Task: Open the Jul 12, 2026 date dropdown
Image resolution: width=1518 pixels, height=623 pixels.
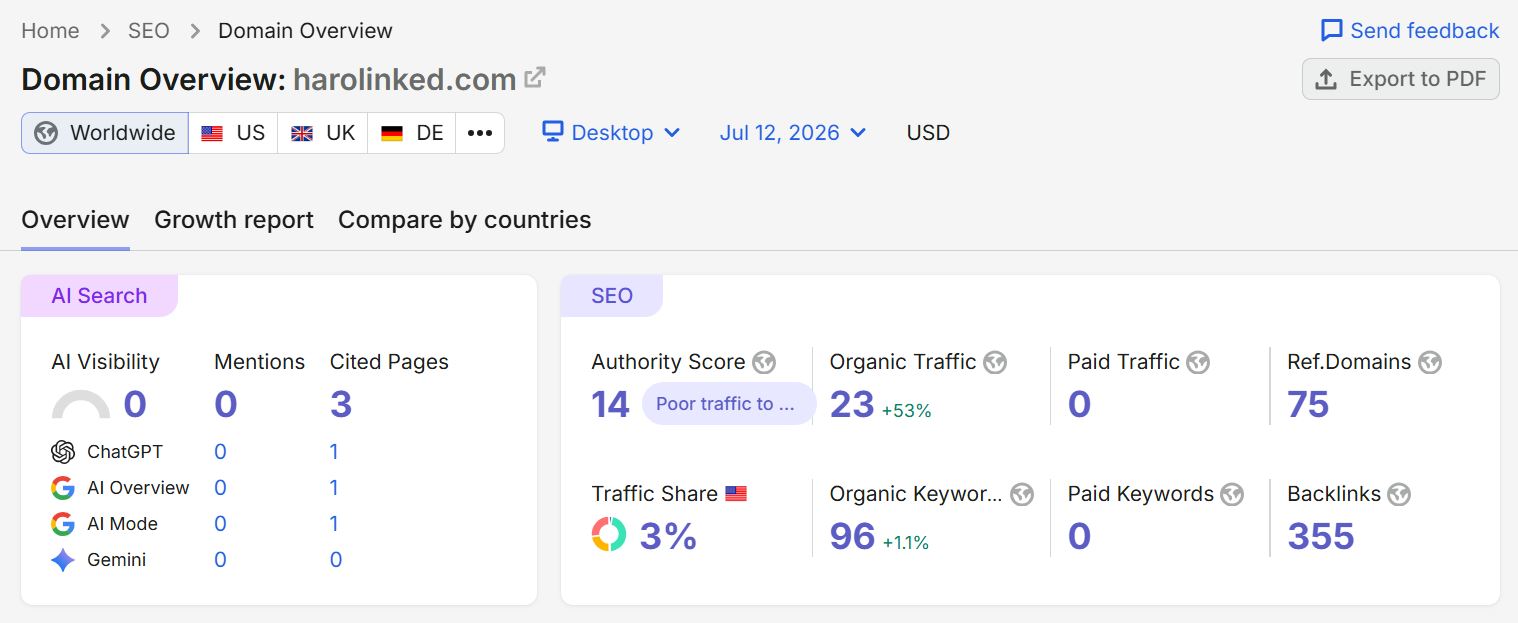Action: (x=793, y=132)
